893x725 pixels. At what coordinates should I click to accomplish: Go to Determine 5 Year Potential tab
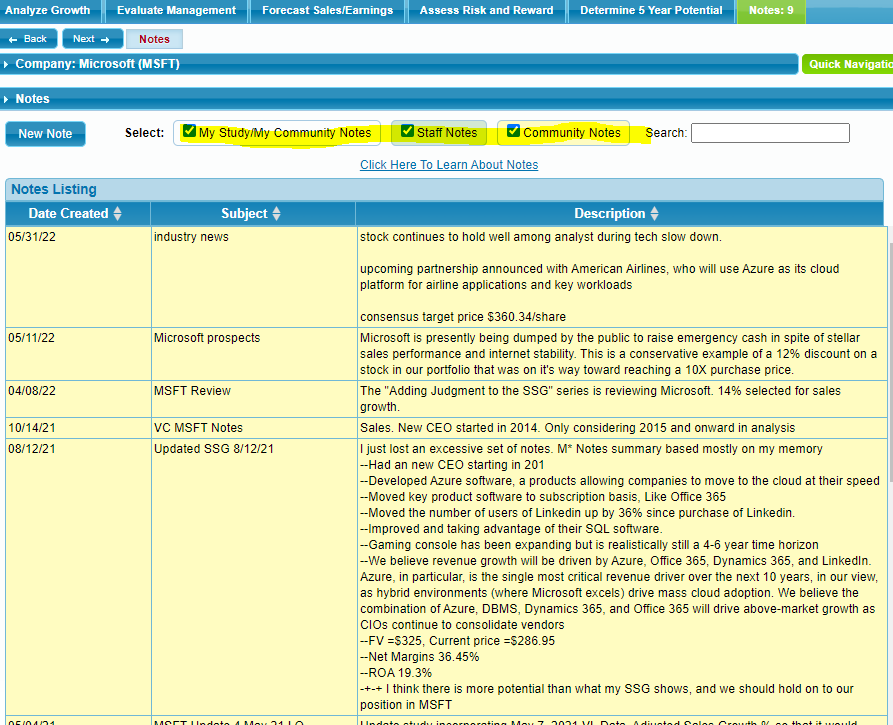pyautogui.click(x=651, y=10)
